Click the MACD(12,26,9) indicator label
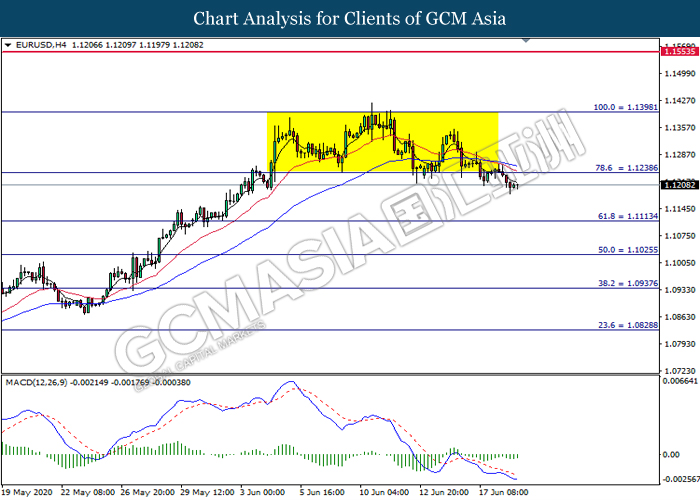The width and height of the screenshot is (700, 500). point(36,383)
